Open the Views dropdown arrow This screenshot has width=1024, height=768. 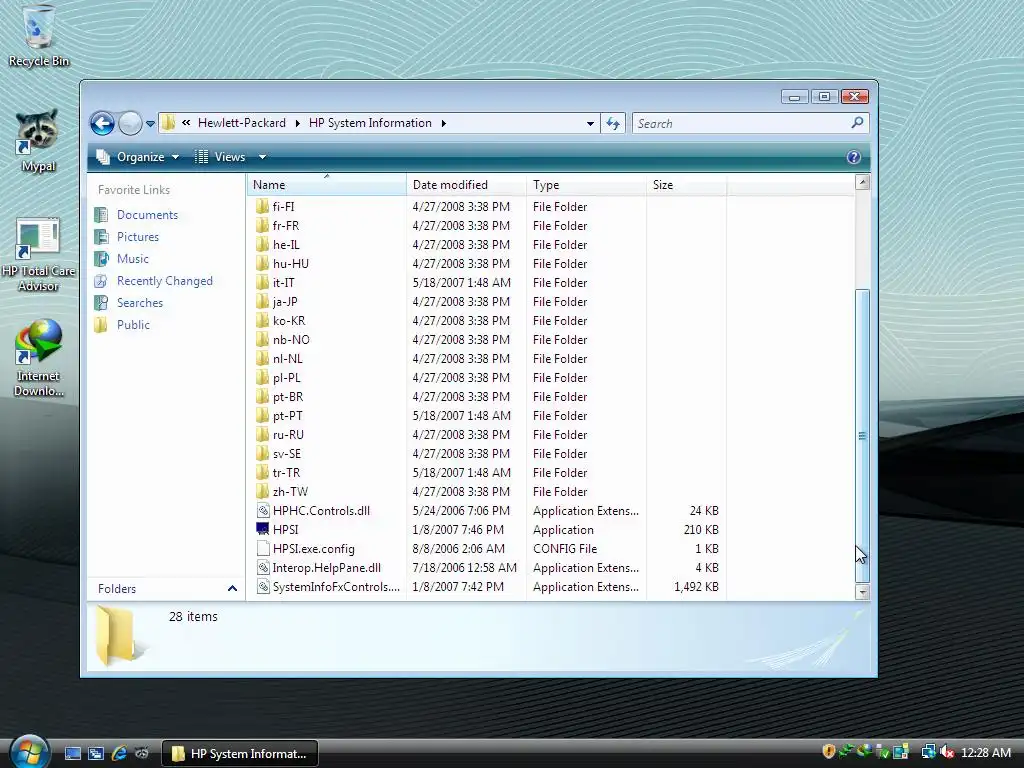click(262, 157)
